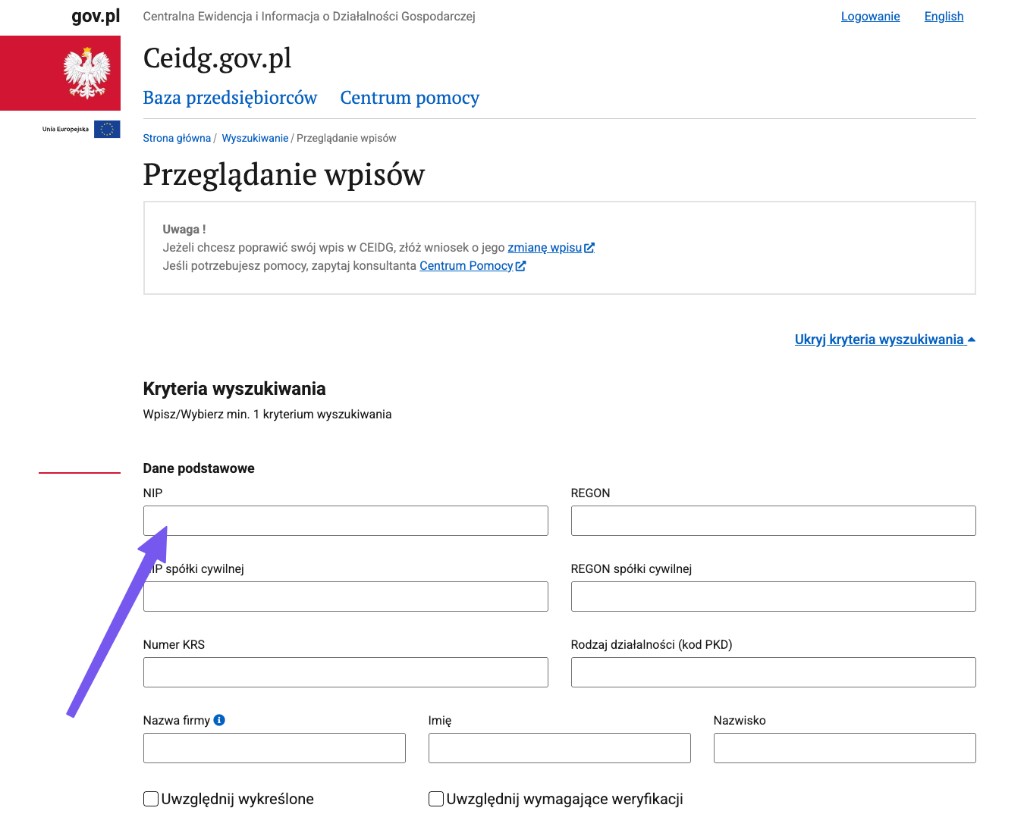Open the zmianę wpisu external link
This screenshot has height=836, width=1024.
[551, 248]
